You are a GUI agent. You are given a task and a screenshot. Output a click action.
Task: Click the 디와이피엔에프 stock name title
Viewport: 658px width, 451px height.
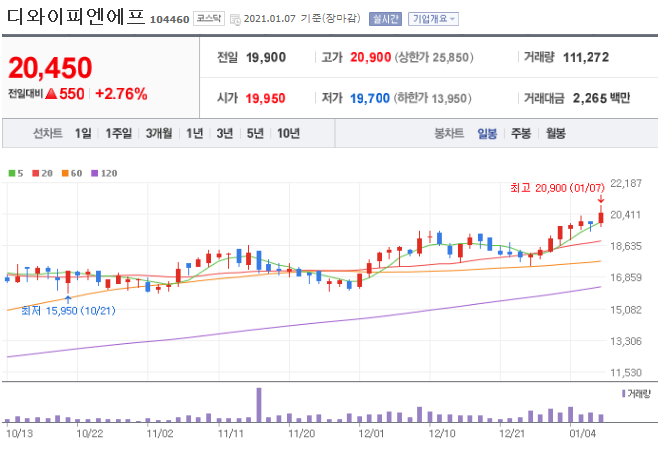coord(74,18)
